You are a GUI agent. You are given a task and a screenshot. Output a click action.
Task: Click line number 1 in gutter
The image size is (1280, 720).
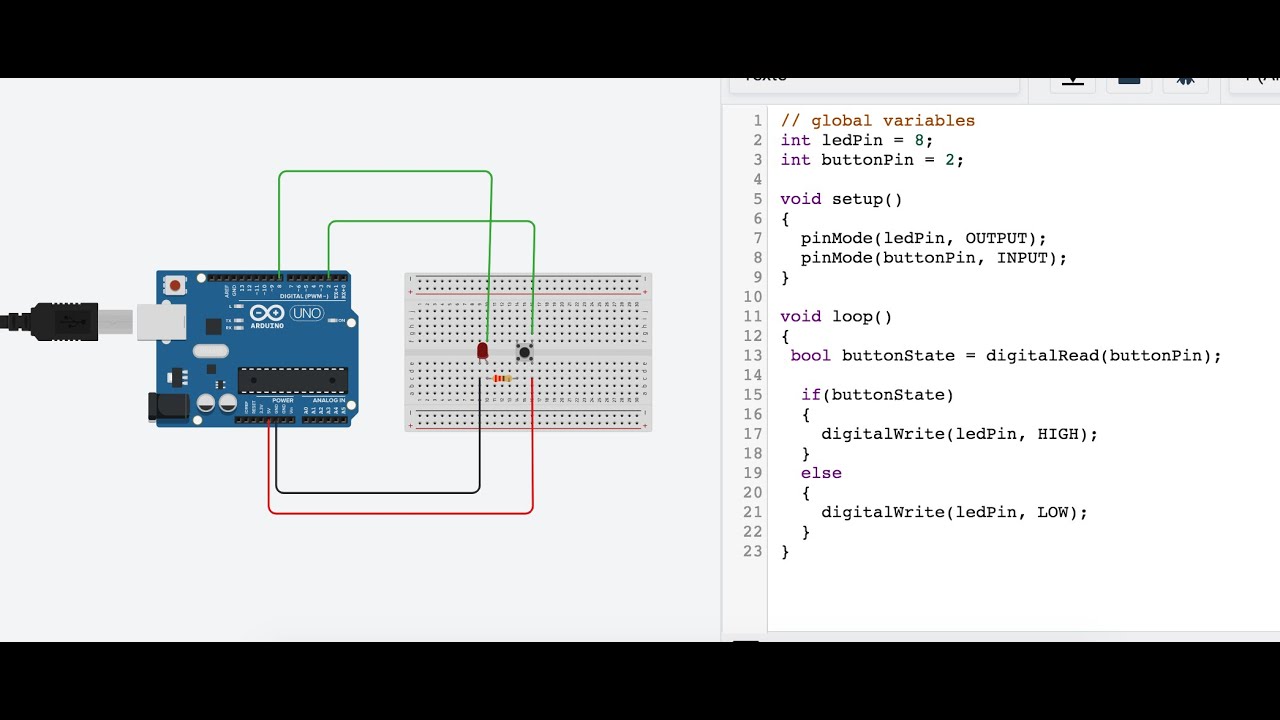click(758, 121)
